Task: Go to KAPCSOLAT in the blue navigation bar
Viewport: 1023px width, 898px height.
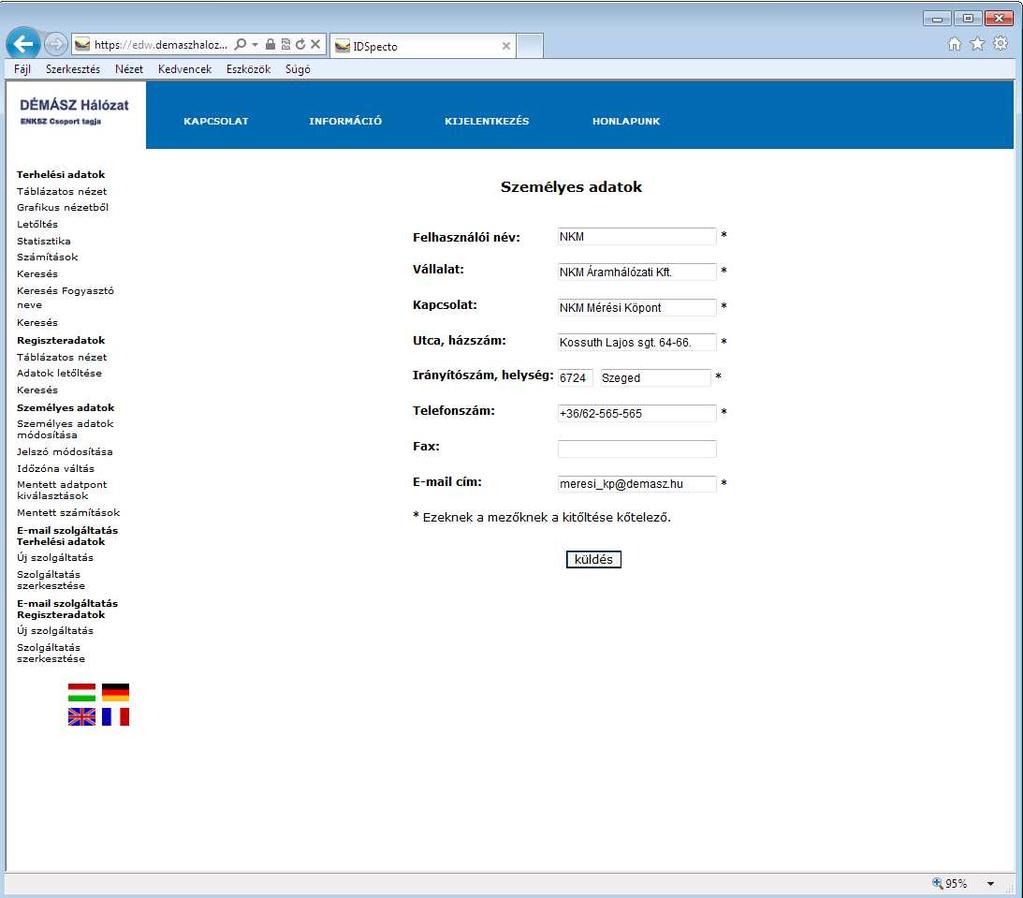Action: 216,121
